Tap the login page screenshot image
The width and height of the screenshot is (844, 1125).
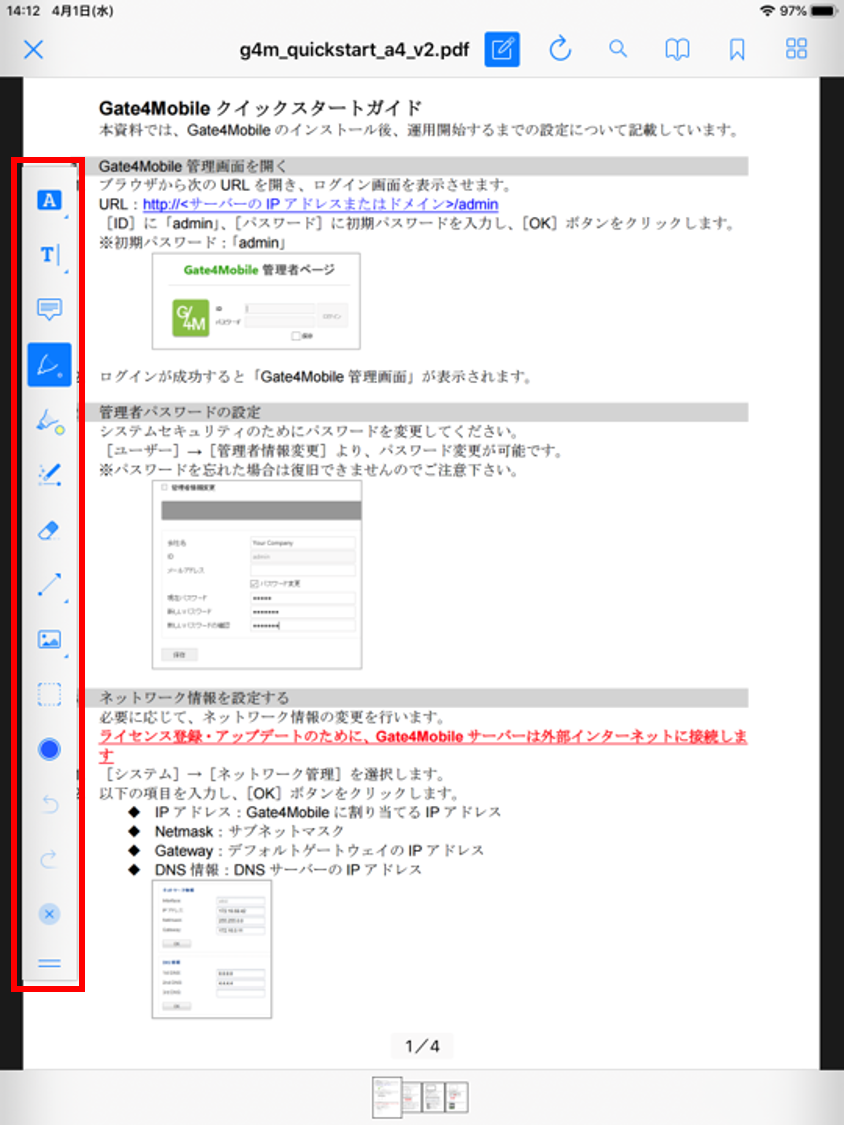pyautogui.click(x=256, y=301)
